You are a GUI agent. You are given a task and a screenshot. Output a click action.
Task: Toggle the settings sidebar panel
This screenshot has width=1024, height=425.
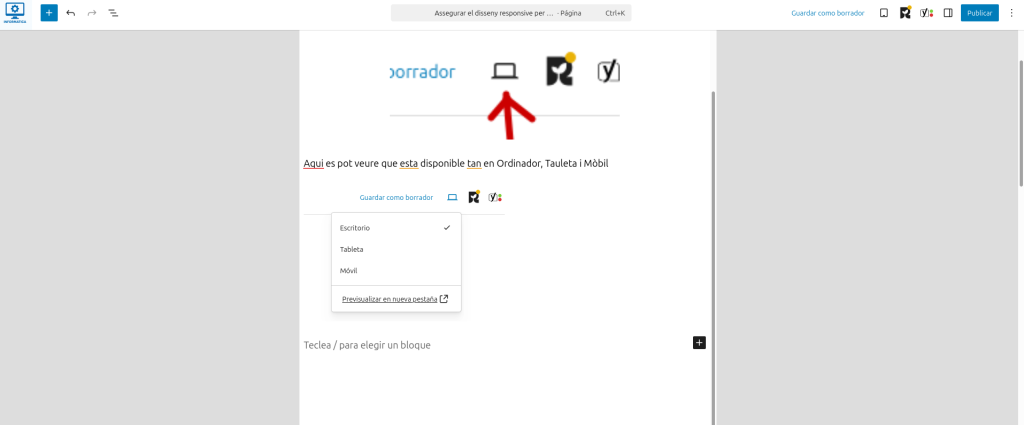click(948, 13)
